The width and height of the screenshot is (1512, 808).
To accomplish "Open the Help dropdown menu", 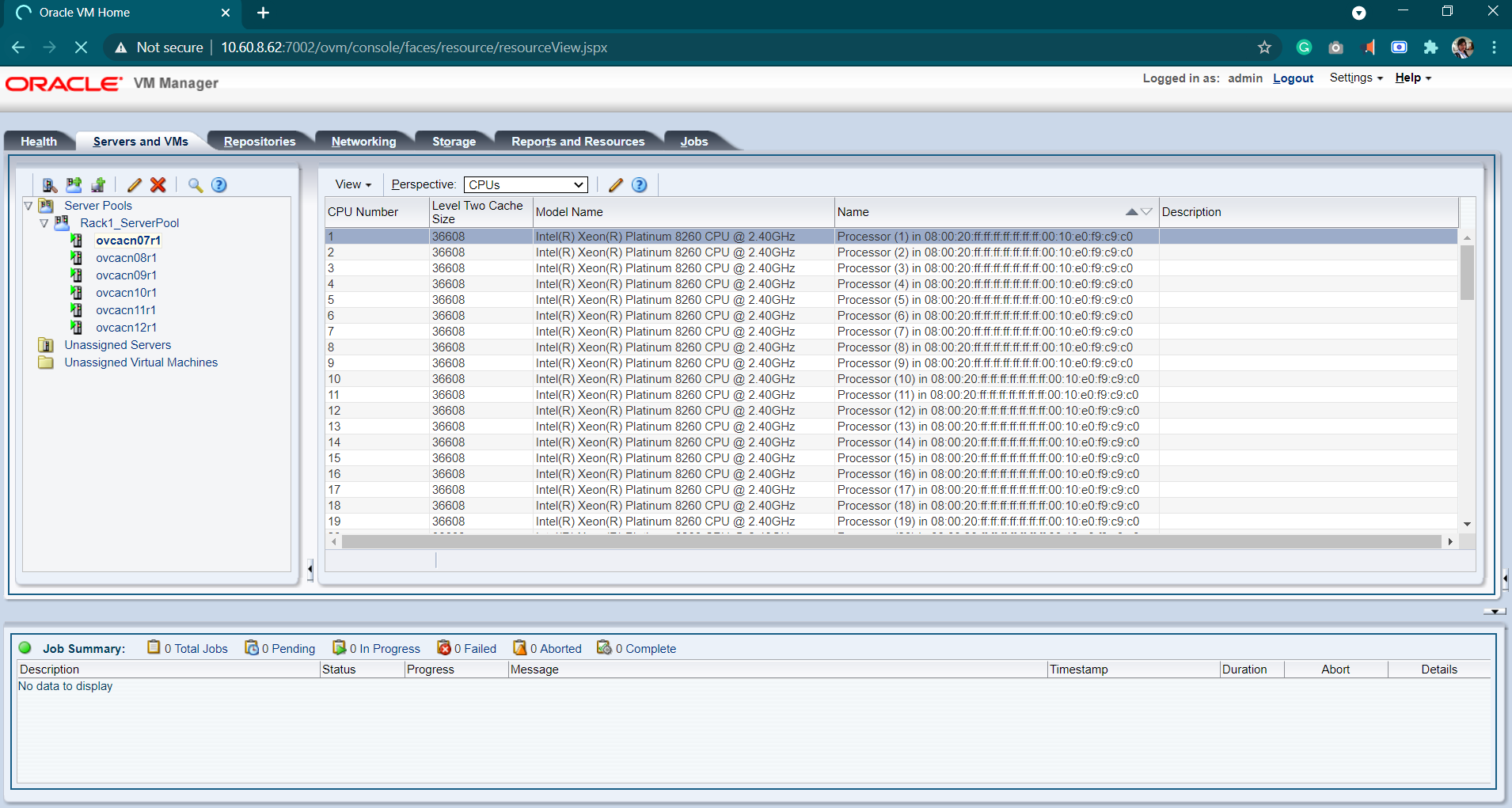I will (1413, 78).
